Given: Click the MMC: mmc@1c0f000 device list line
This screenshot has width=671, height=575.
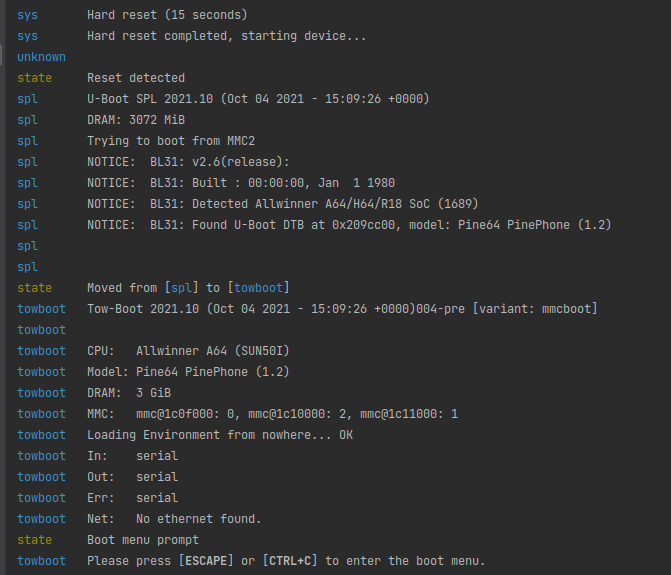Looking at the screenshot, I should click(x=273, y=414).
